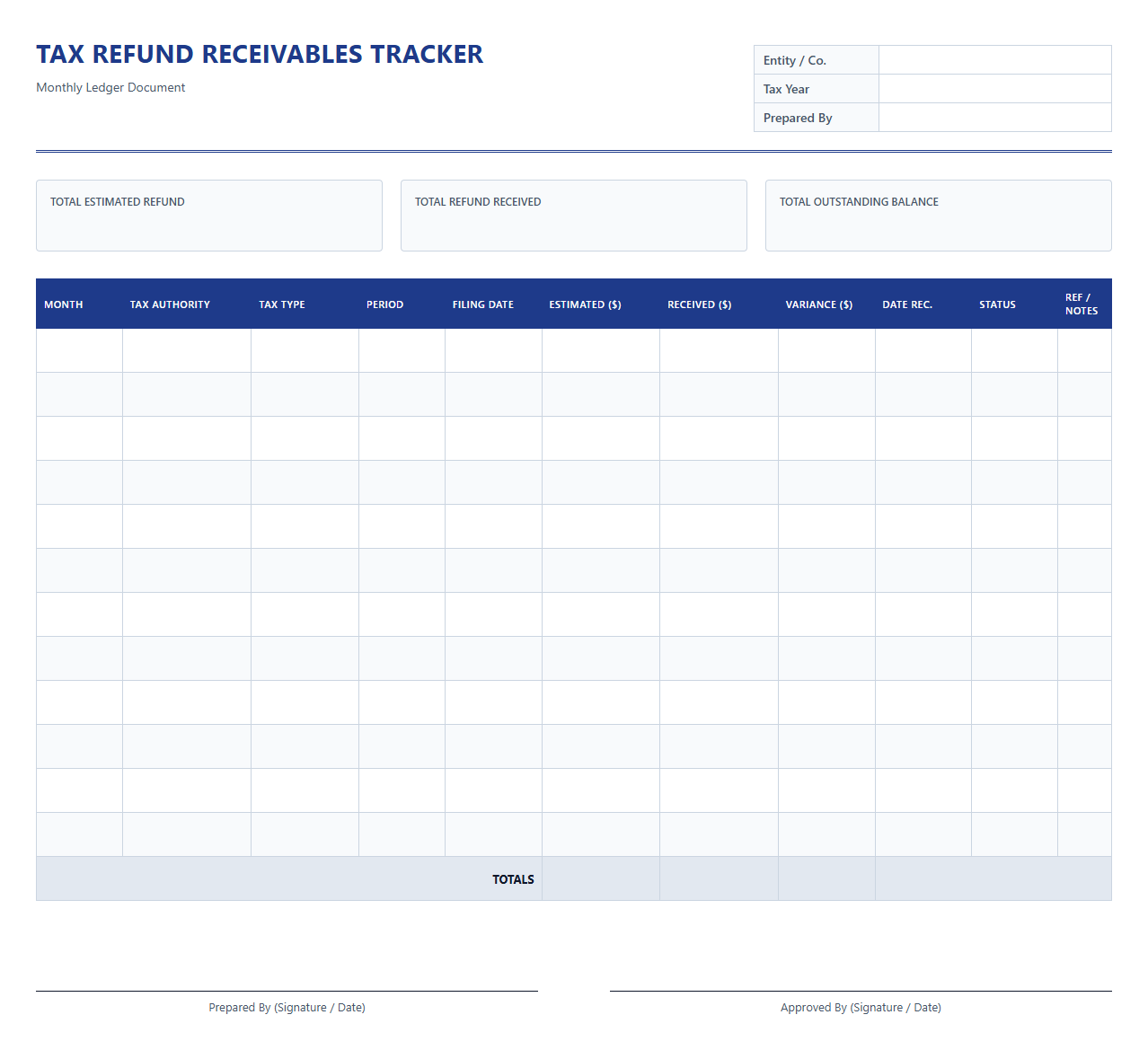The image size is (1148, 1050).
Task: Click the PERIOD column header
Action: click(402, 304)
